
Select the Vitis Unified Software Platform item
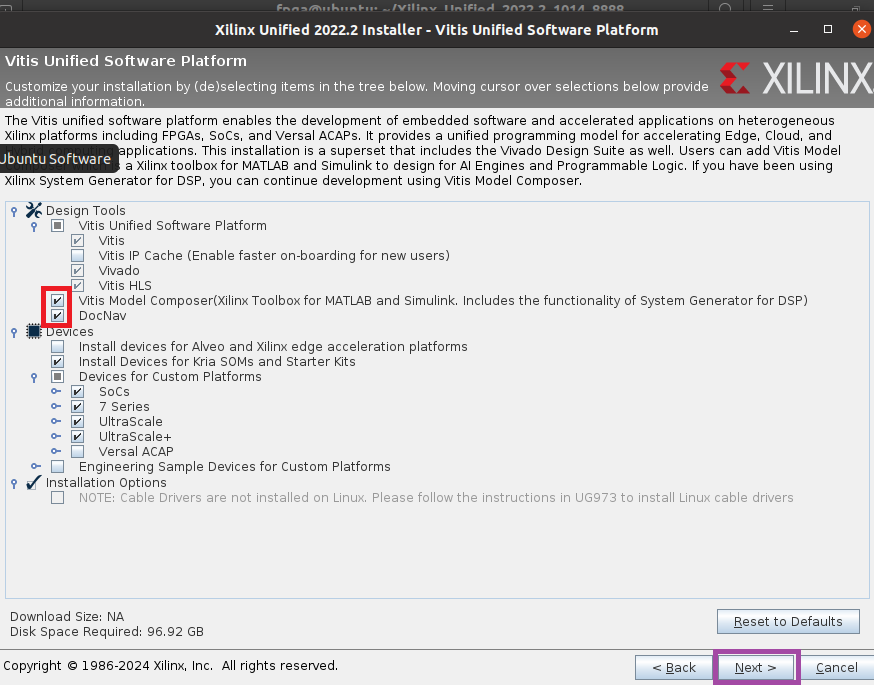pyautogui.click(x=172, y=225)
